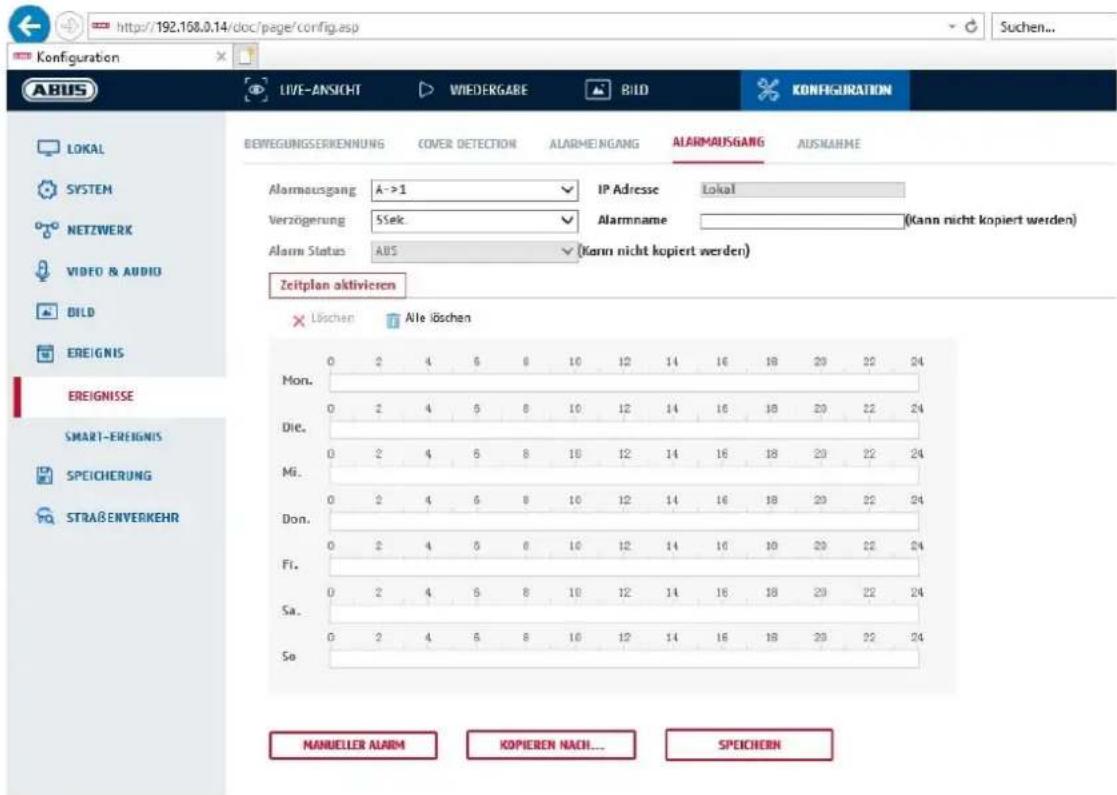This screenshot has height=795, width=1117.
Task: Reload the page with refresh icon
Action: coord(970,26)
